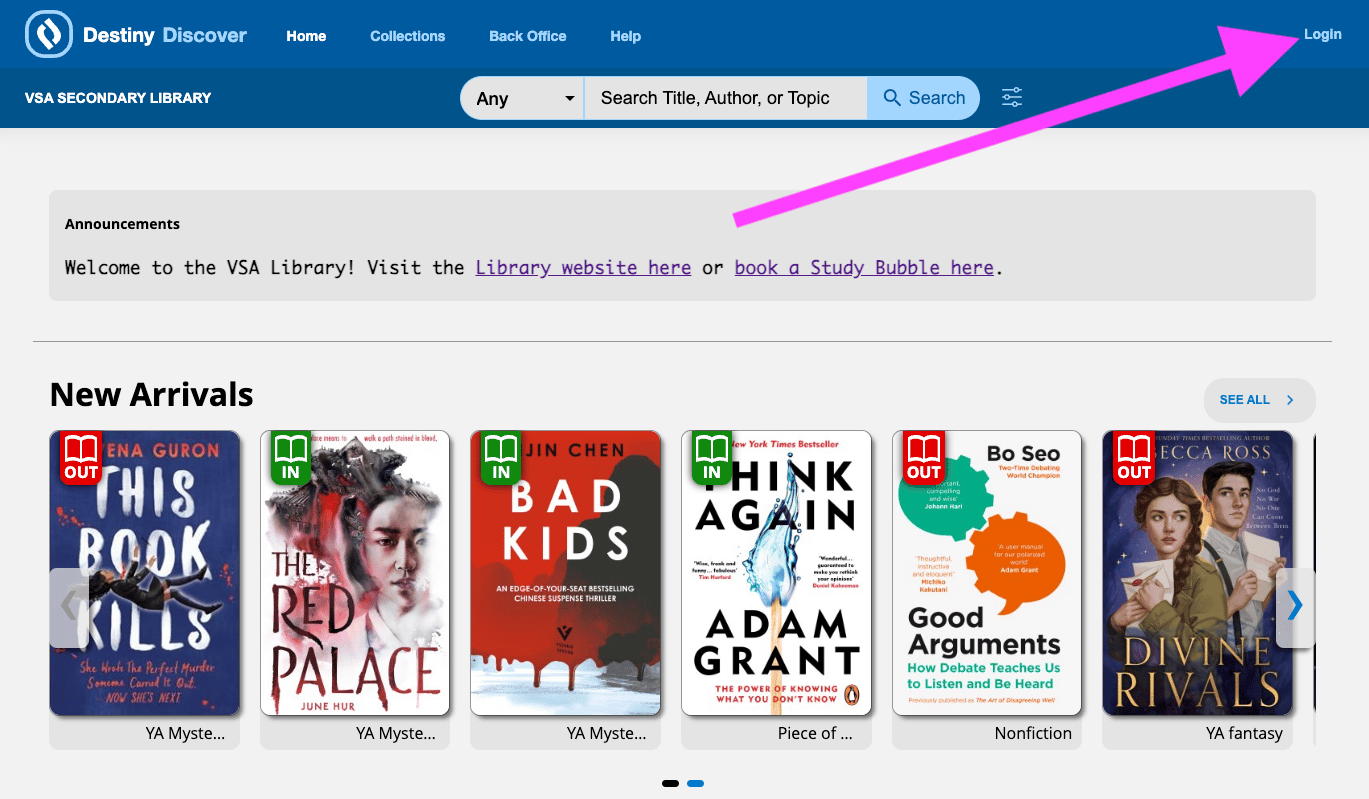Screen dimensions: 1369x799
Task: Open the search filter options icon
Action: coord(1012,97)
